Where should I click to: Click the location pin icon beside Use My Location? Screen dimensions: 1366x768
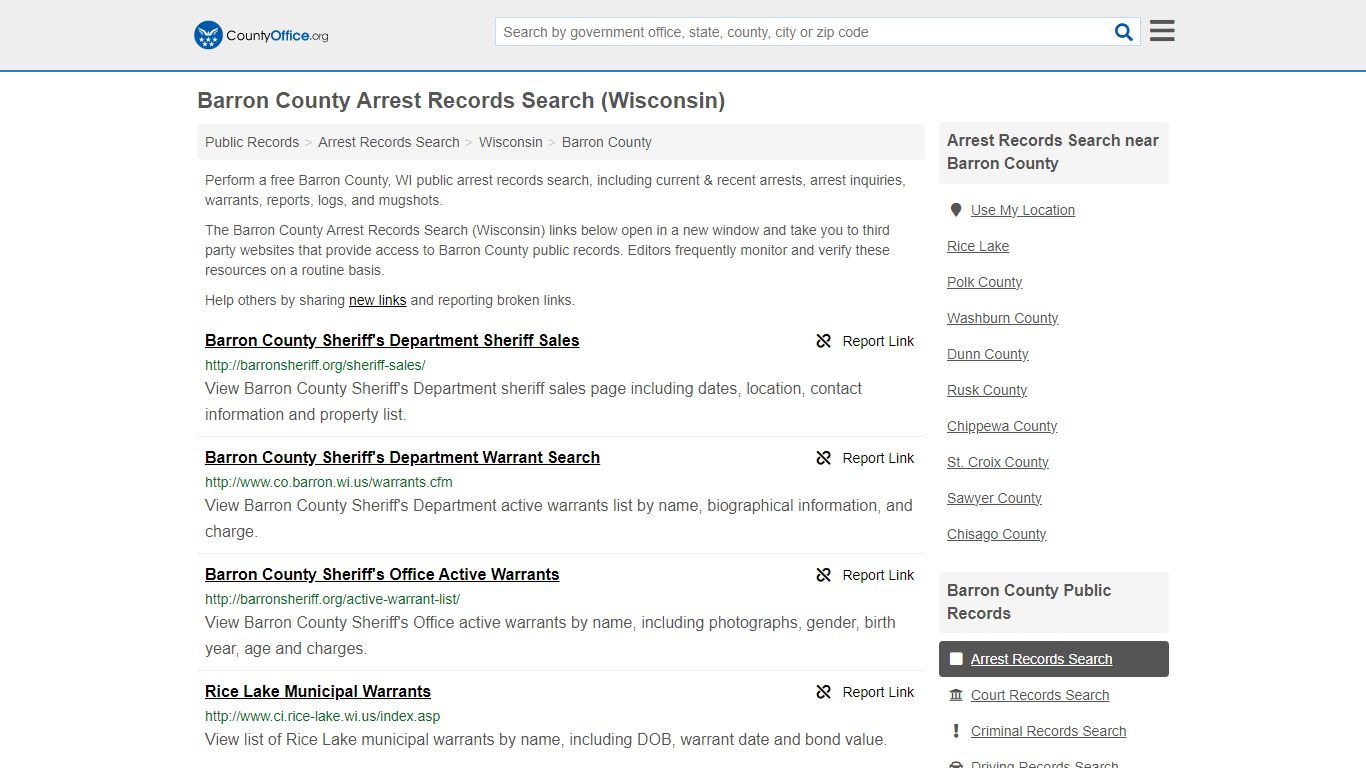point(955,210)
